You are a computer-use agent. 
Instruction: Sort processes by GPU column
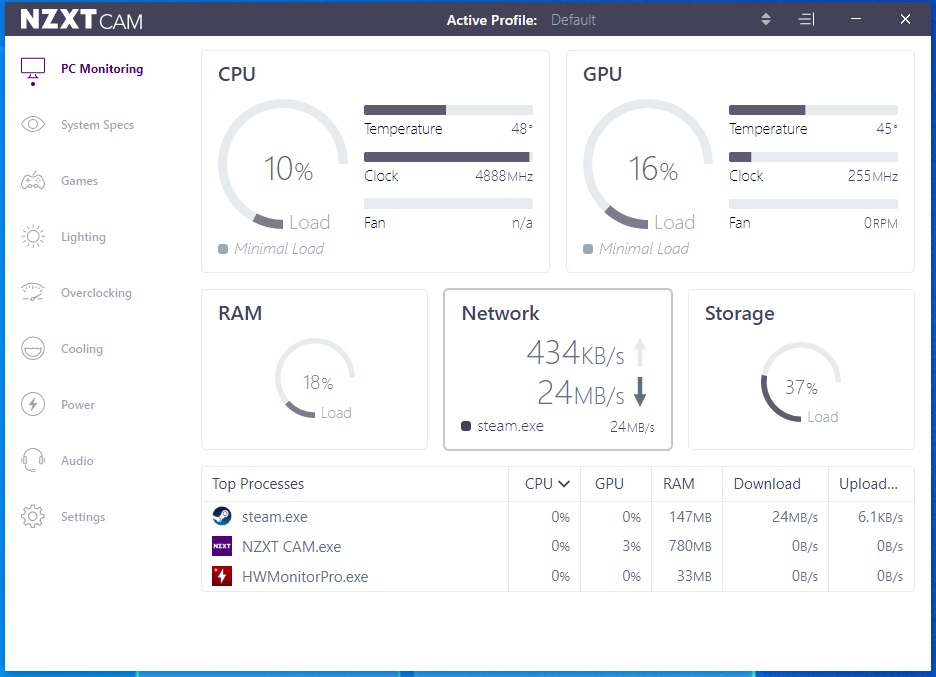[x=609, y=484]
